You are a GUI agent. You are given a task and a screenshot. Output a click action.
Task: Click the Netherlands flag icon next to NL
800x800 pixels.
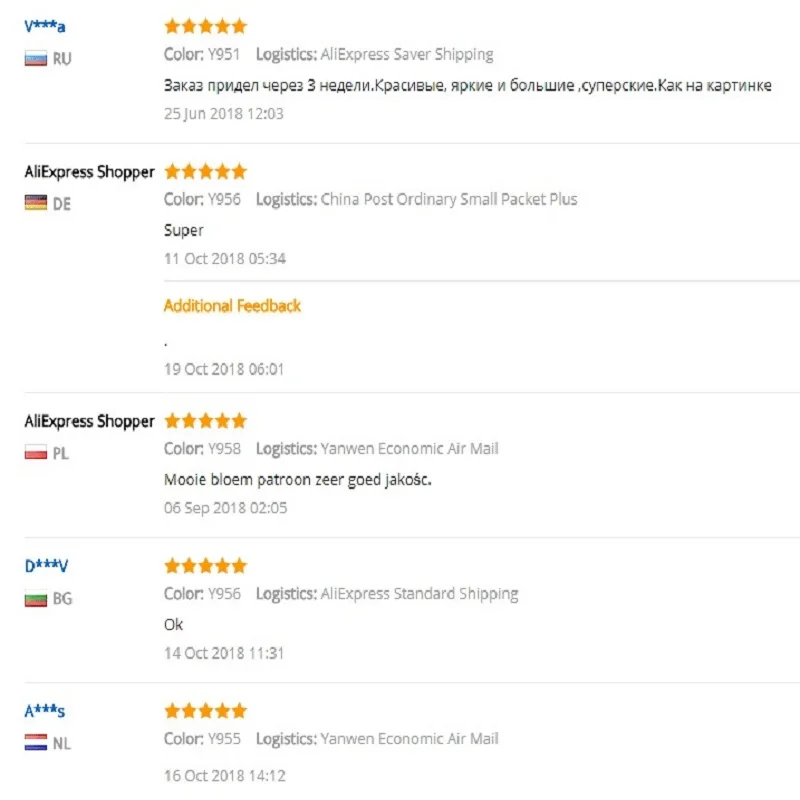[36, 742]
